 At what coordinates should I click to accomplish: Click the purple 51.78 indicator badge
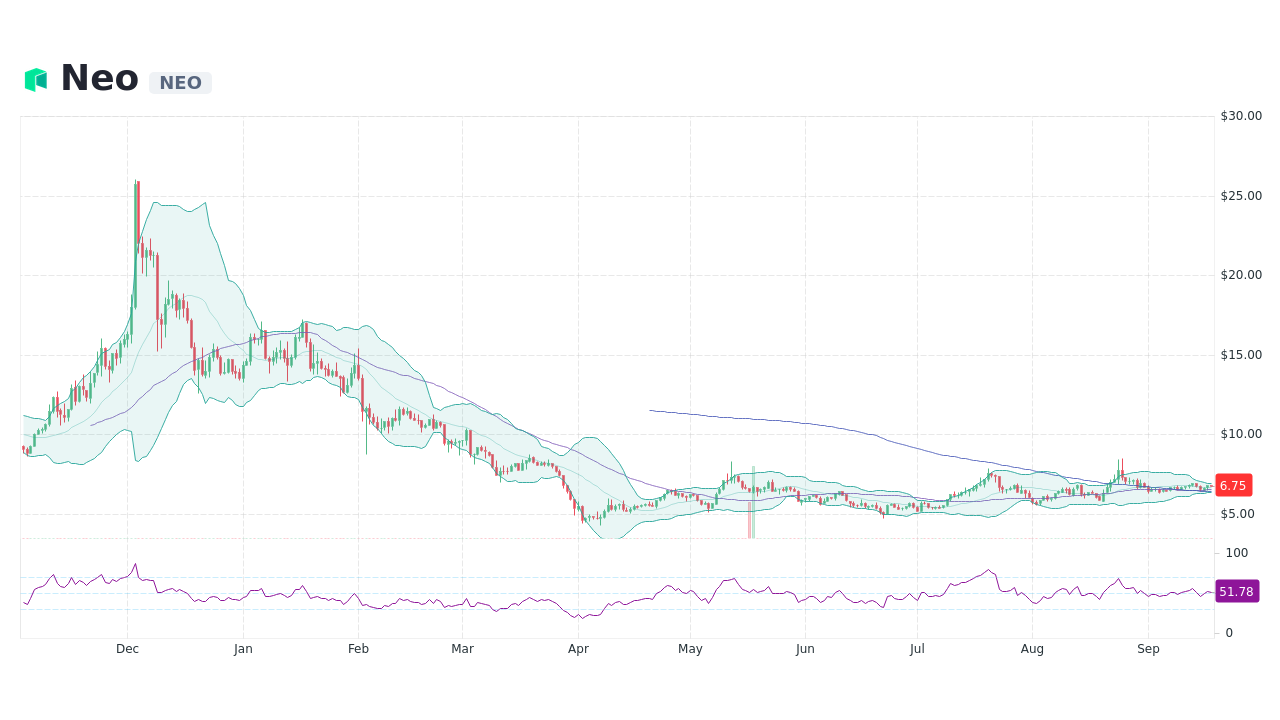1236,591
